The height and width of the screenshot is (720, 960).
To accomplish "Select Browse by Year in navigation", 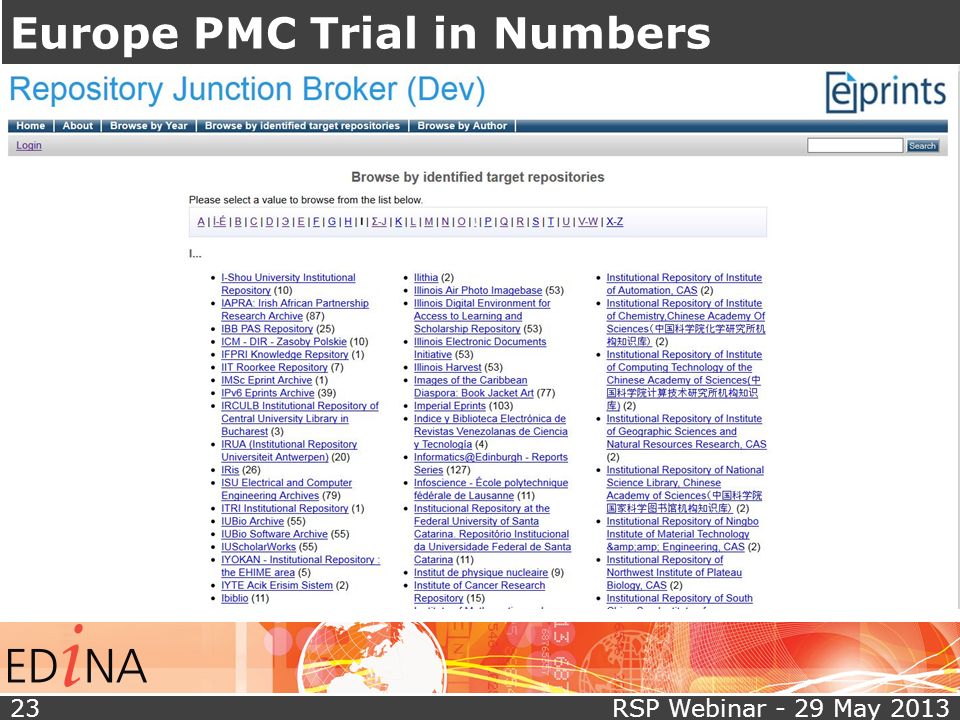I will (149, 126).
